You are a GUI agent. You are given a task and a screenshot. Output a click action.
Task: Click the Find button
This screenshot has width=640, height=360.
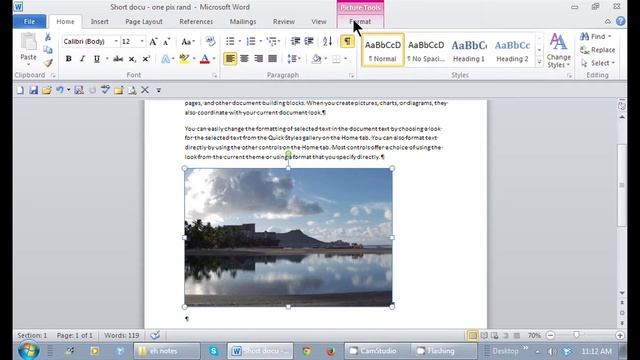[x=596, y=37]
